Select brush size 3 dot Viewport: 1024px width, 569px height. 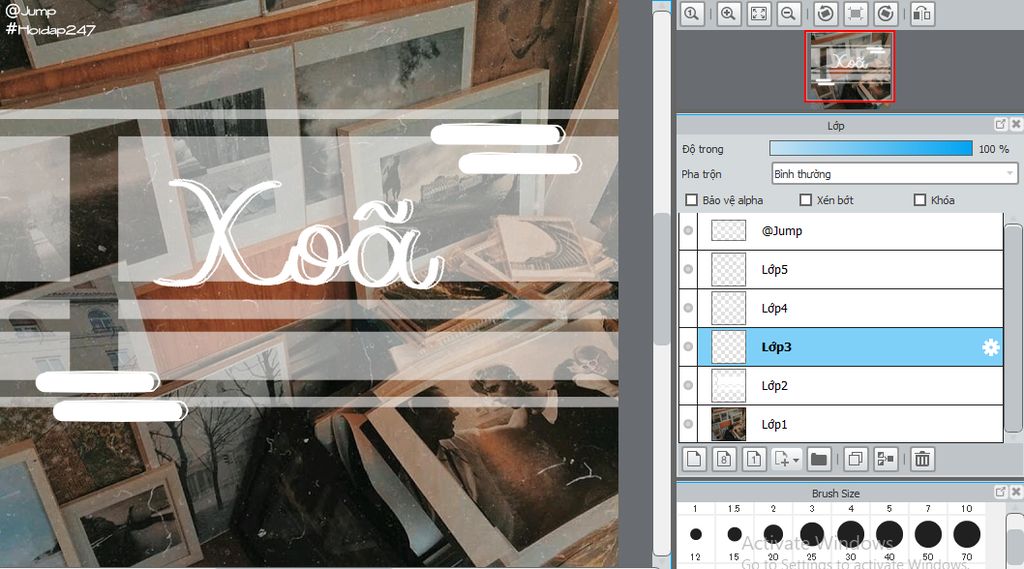pos(812,534)
